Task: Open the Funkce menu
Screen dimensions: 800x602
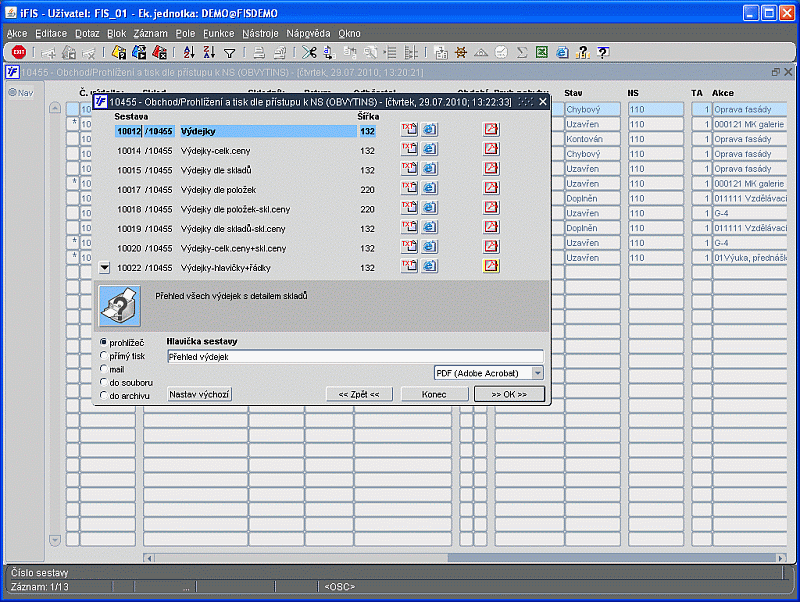Action: 218,34
